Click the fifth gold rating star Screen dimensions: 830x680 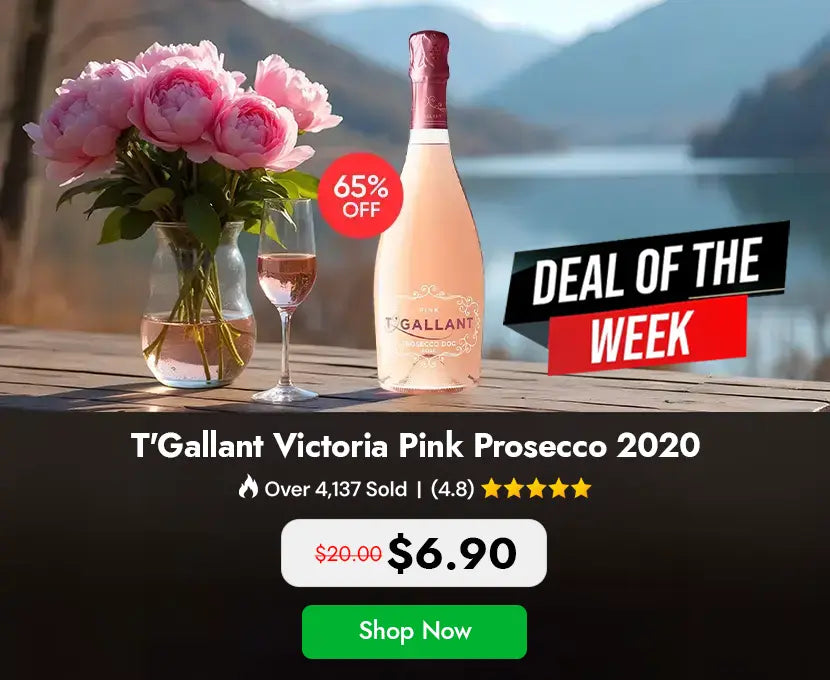581,488
